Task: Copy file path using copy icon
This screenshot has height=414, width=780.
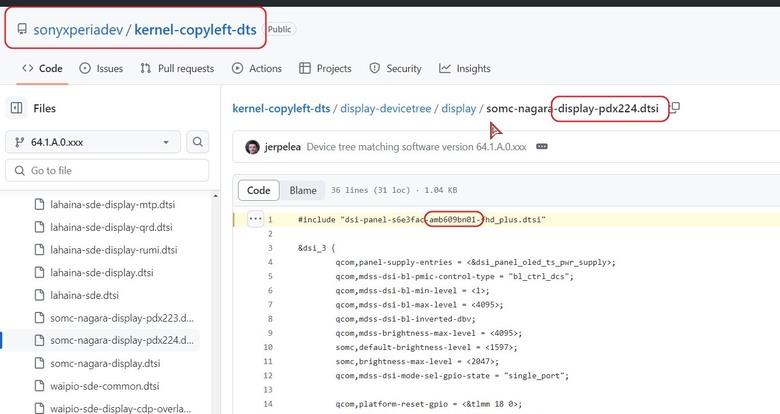Action: [x=675, y=107]
